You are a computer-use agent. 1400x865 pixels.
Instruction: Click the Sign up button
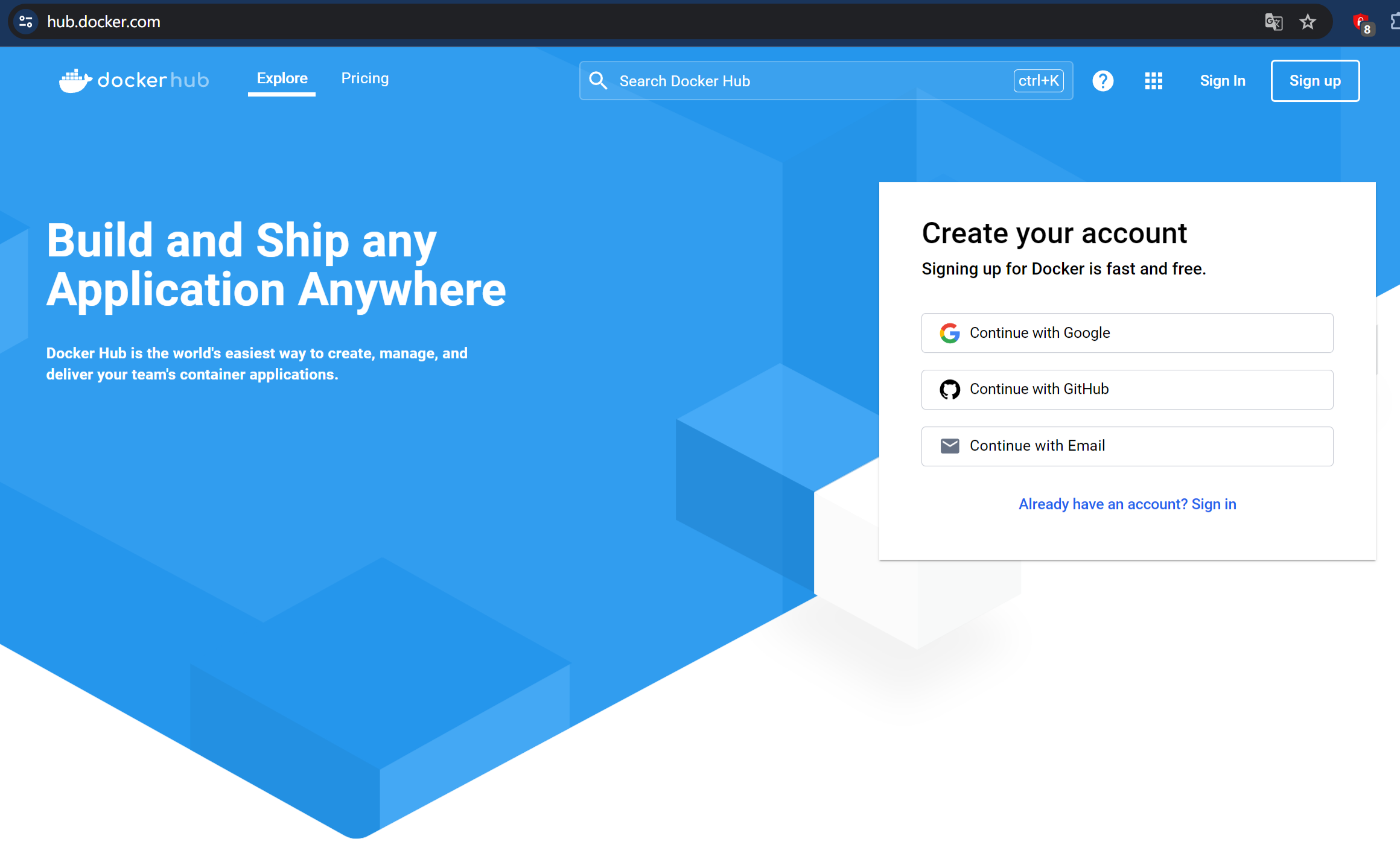coord(1315,81)
